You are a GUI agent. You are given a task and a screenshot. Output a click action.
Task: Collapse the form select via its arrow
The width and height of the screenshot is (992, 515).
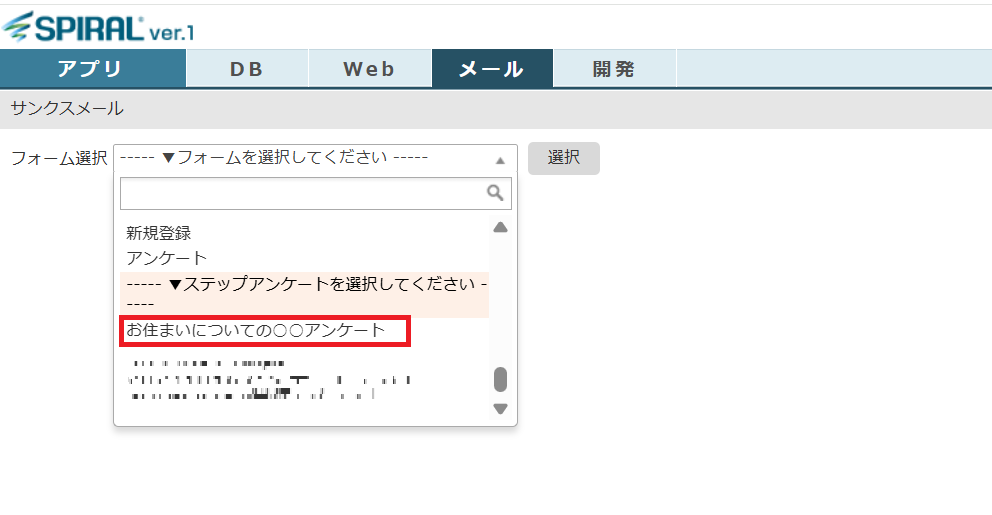click(500, 160)
